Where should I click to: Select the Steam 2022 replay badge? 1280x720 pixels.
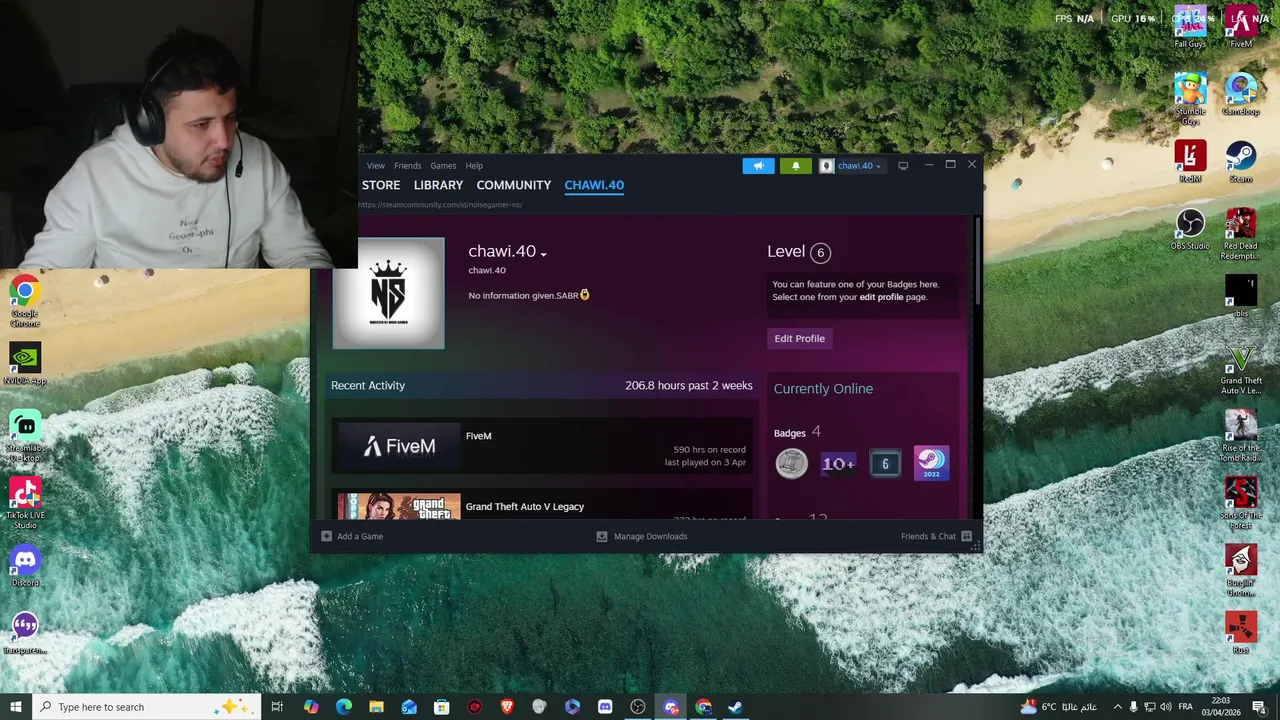coord(931,463)
